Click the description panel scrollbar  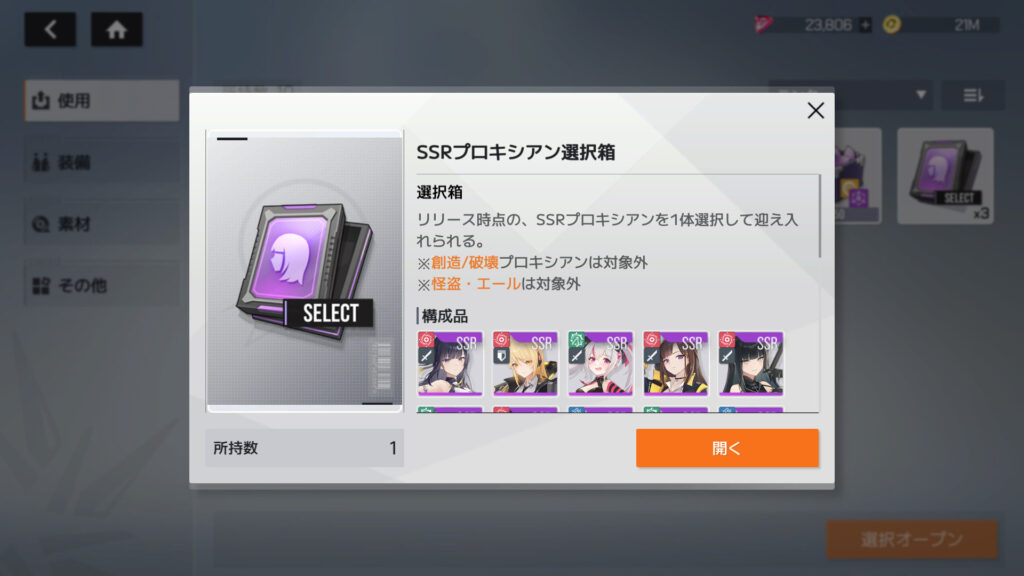820,216
